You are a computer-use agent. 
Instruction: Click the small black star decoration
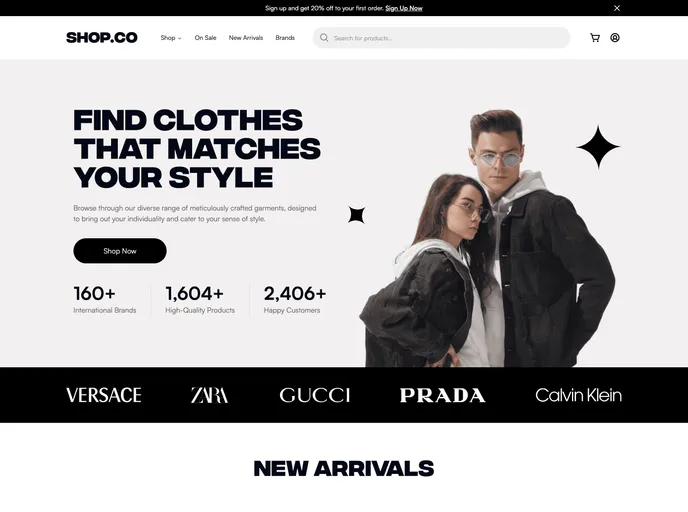(356, 215)
